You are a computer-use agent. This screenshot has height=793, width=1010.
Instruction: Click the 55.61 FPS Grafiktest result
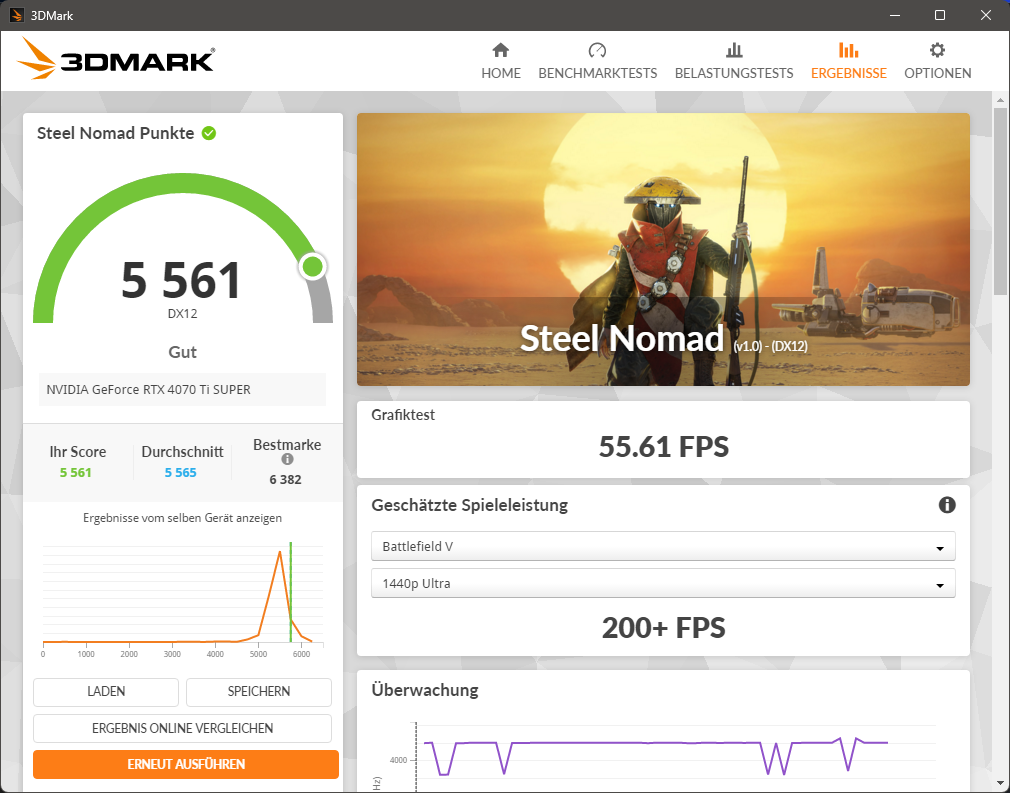click(x=663, y=446)
